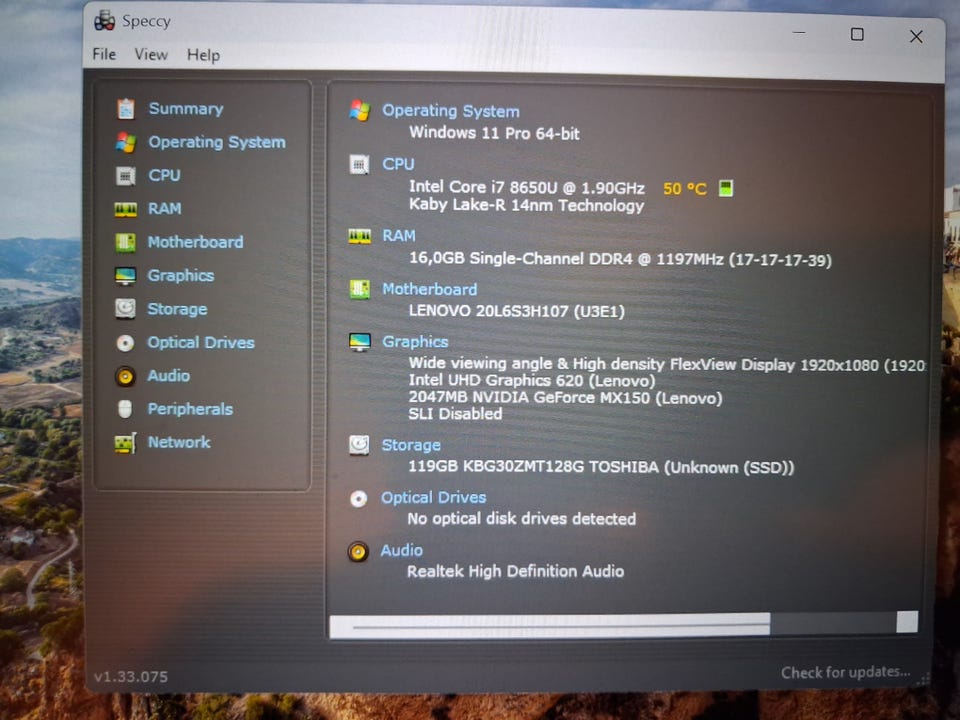The width and height of the screenshot is (960, 720).
Task: Click the SLI Disabled text
Action: pyautogui.click(x=456, y=414)
